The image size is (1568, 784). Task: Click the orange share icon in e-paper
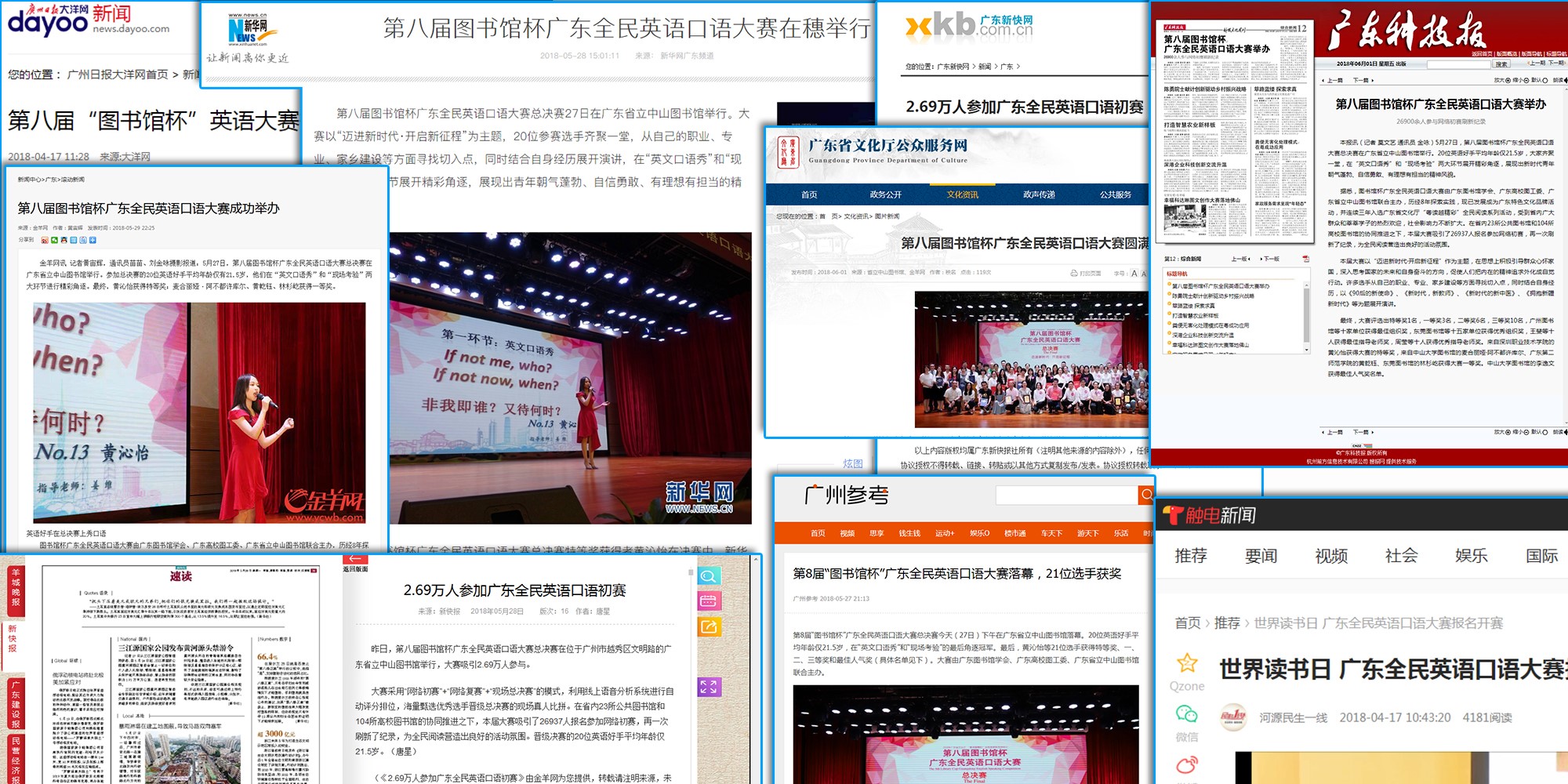click(709, 626)
